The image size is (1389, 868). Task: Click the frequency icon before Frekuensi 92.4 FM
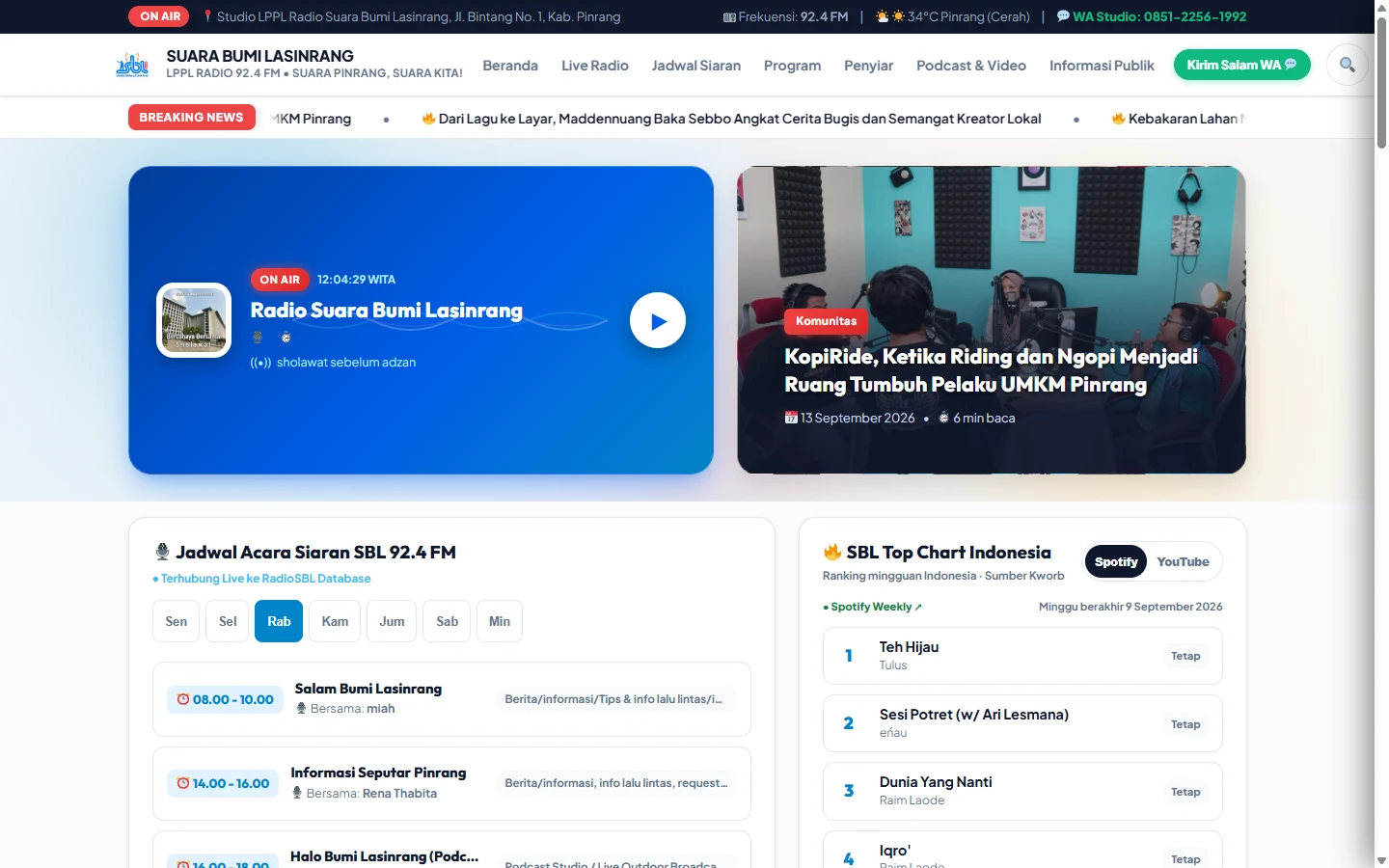pos(729,17)
